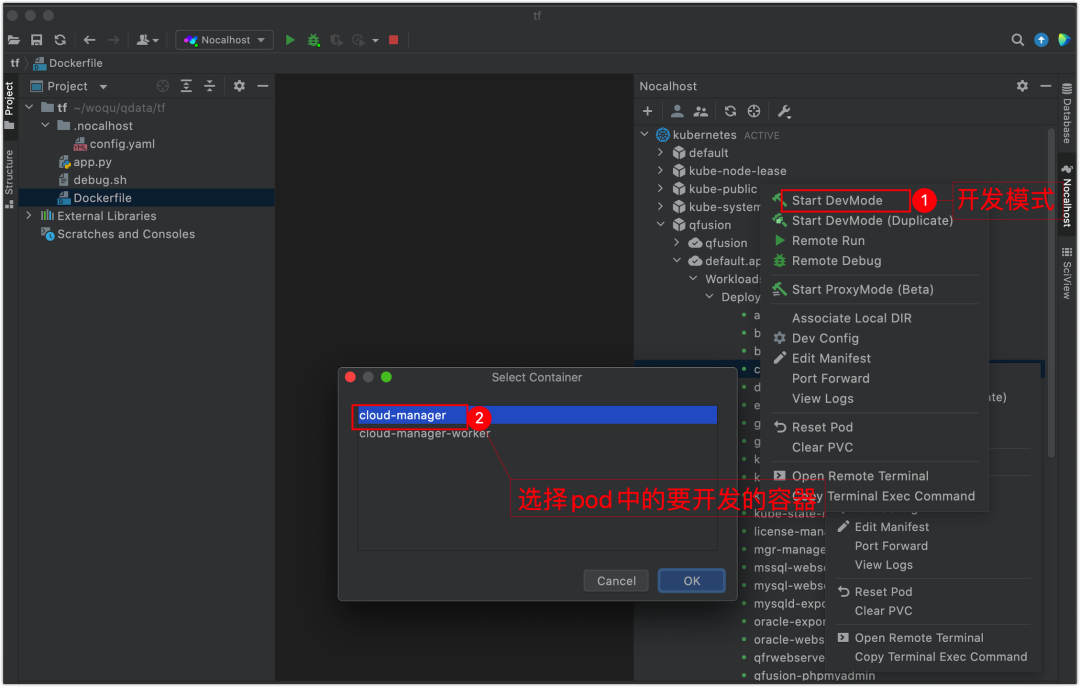Open debug.sh in the Project tree
Screen dimensions: 1080x687
pyautogui.click(x=100, y=180)
